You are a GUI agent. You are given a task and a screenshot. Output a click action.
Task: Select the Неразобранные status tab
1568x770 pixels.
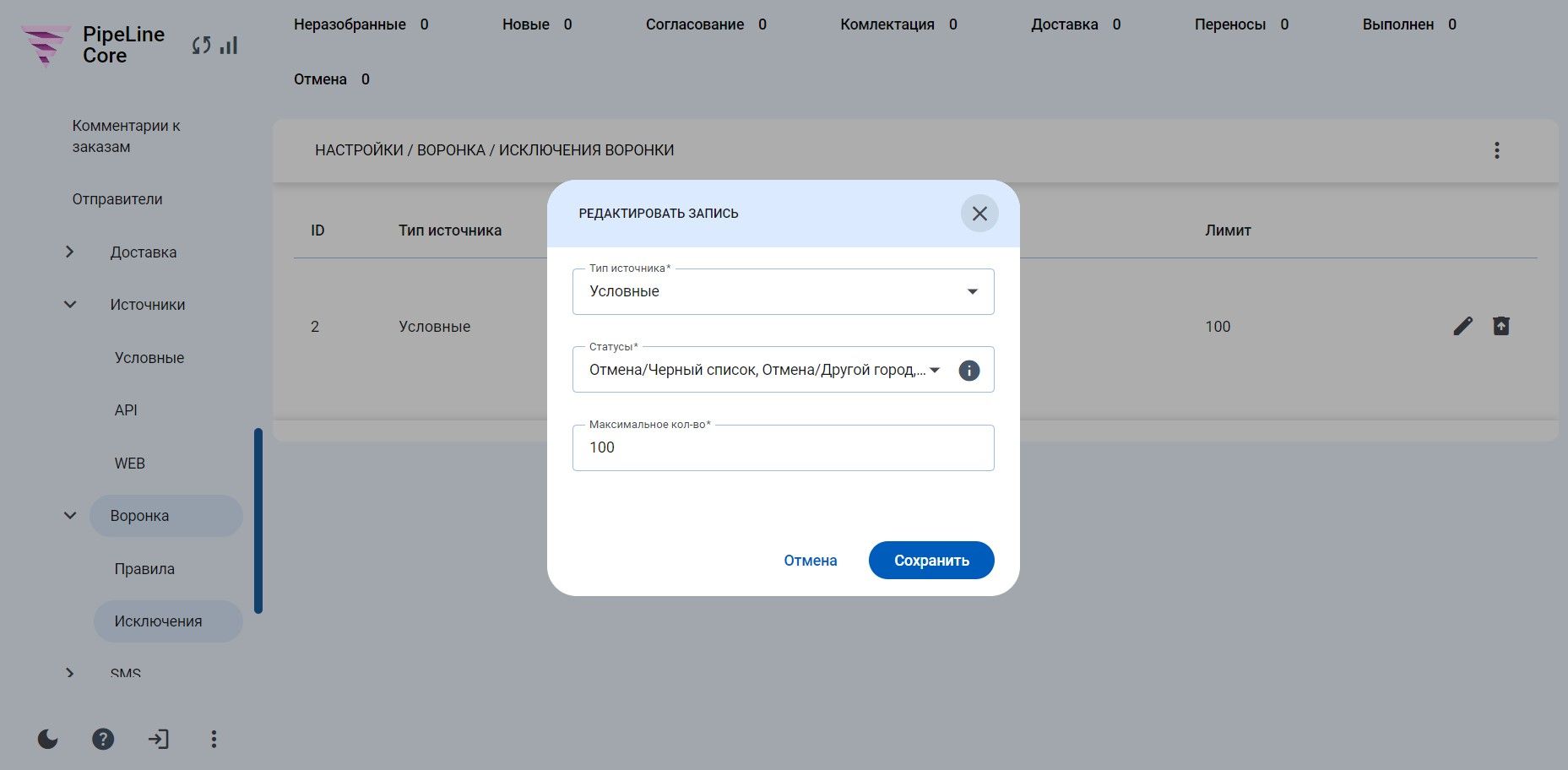point(361,24)
